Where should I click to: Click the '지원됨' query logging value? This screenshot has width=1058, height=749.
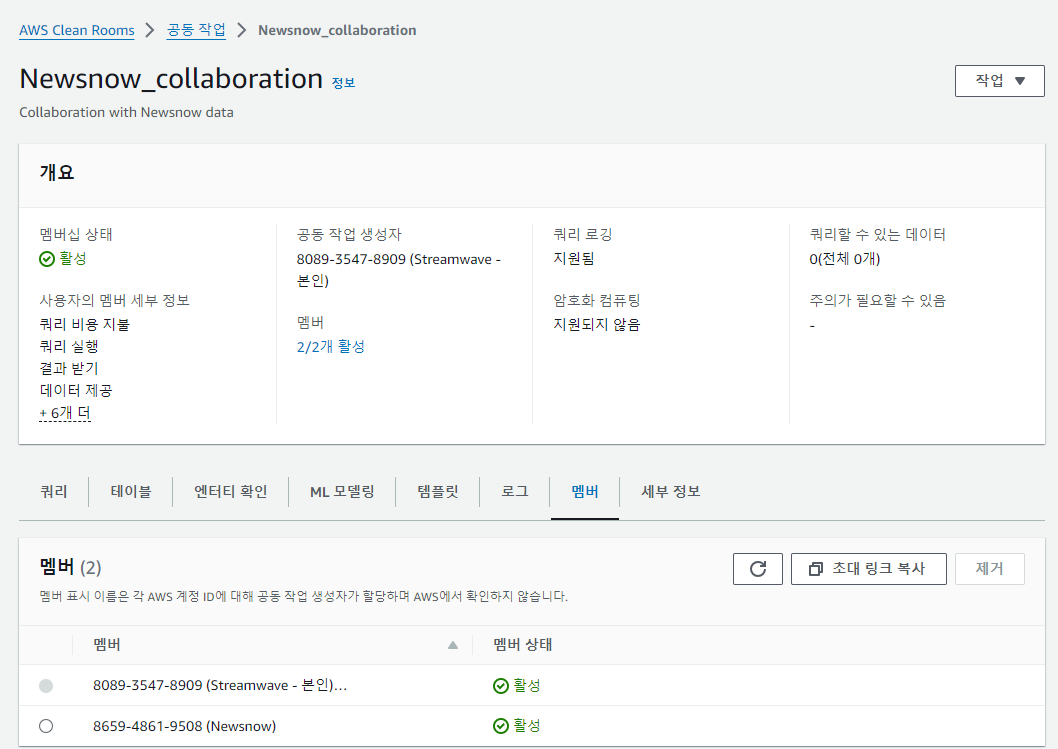[x=574, y=258]
